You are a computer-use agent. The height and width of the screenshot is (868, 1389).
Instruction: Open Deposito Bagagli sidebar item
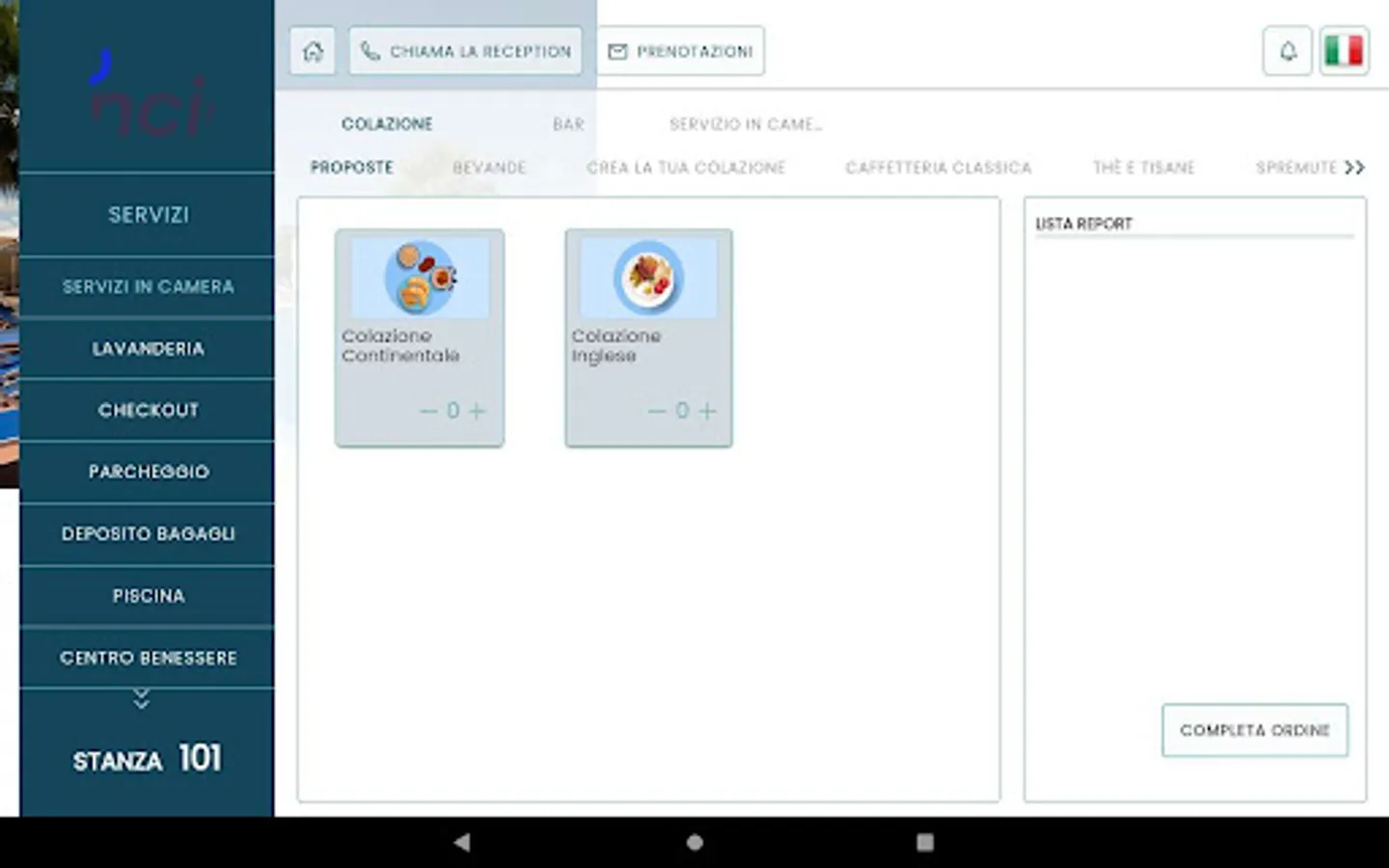(x=148, y=534)
